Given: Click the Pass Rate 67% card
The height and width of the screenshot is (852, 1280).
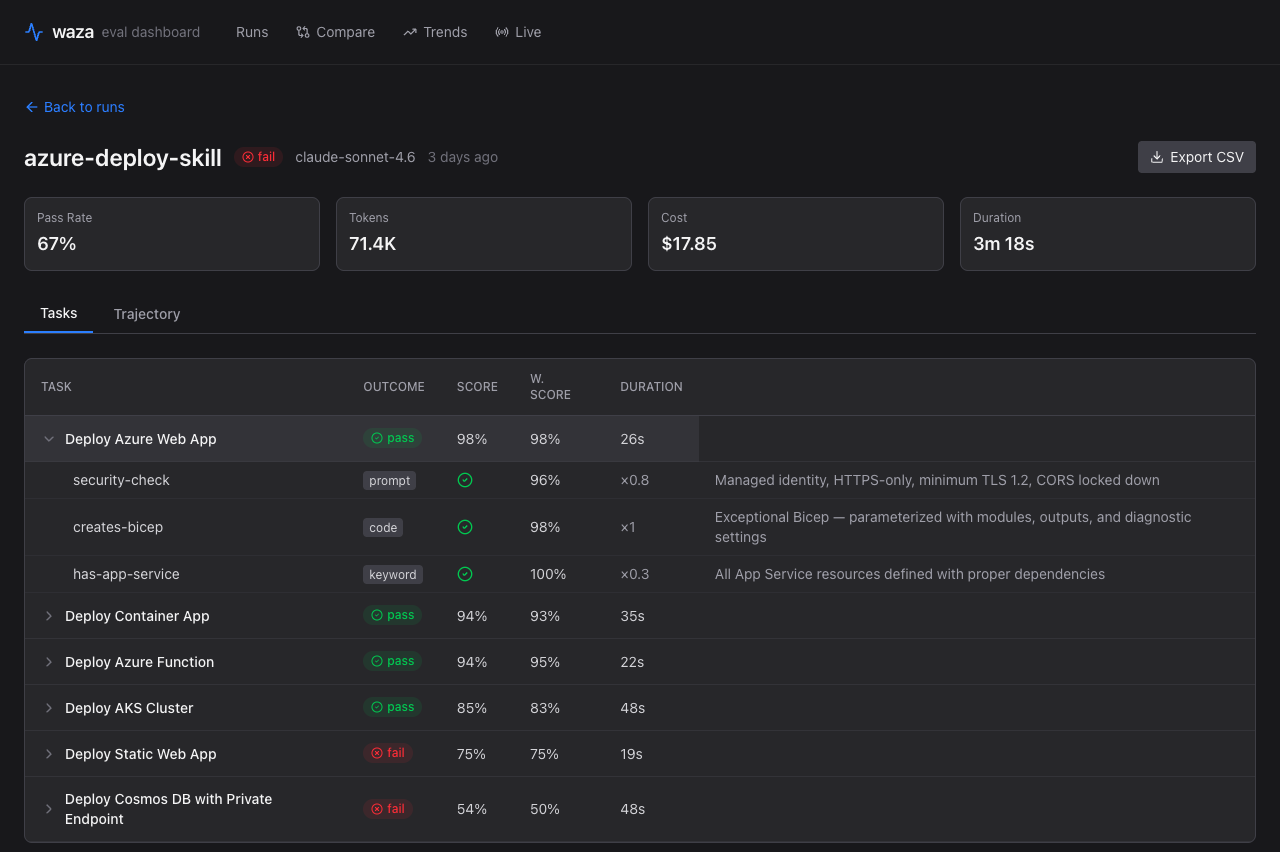Looking at the screenshot, I should 172,233.
